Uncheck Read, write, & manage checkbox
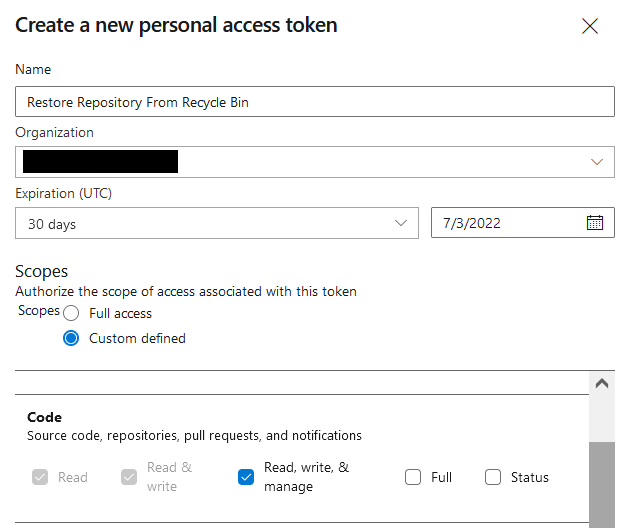 click(x=246, y=477)
